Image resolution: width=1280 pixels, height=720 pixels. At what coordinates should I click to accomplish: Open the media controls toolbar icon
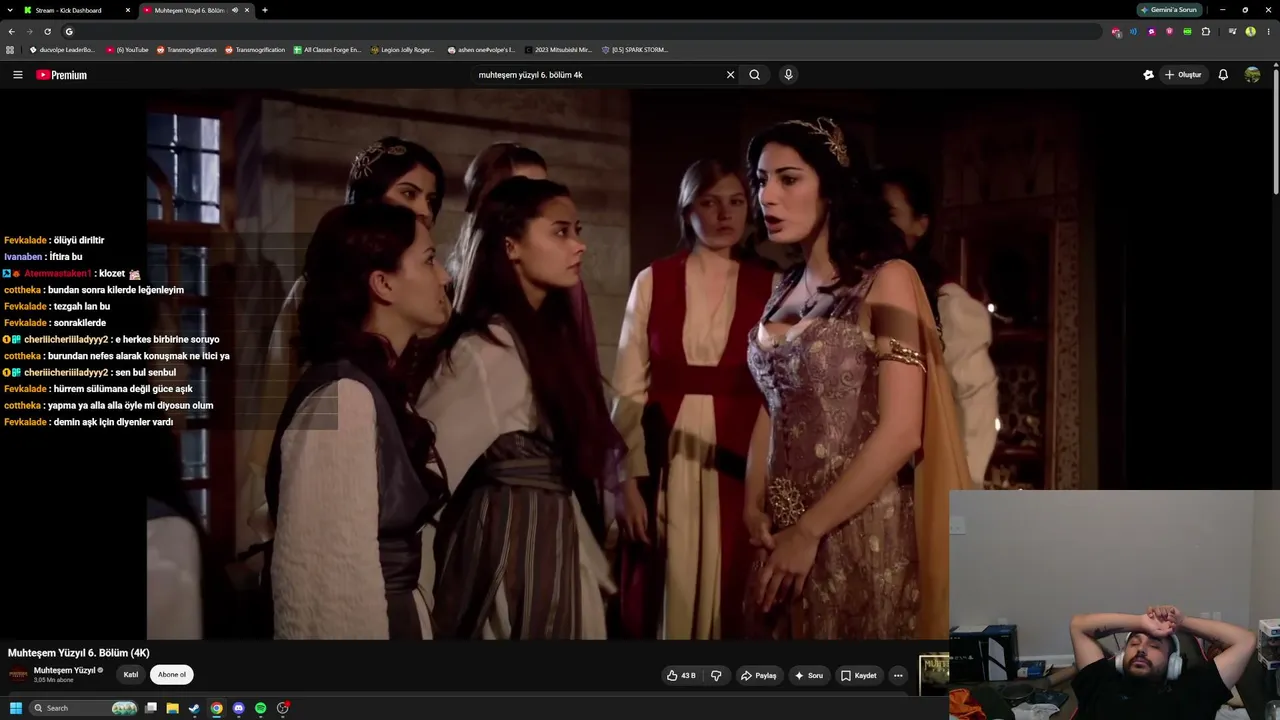[1232, 31]
